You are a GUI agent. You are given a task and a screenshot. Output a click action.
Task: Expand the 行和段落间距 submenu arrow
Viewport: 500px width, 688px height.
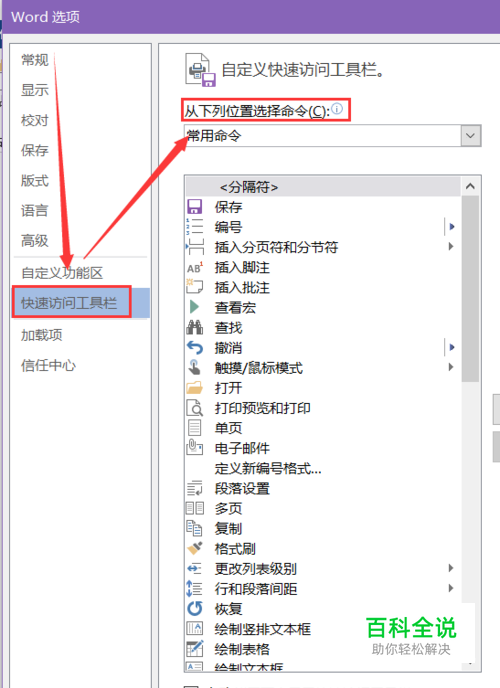[x=451, y=588]
